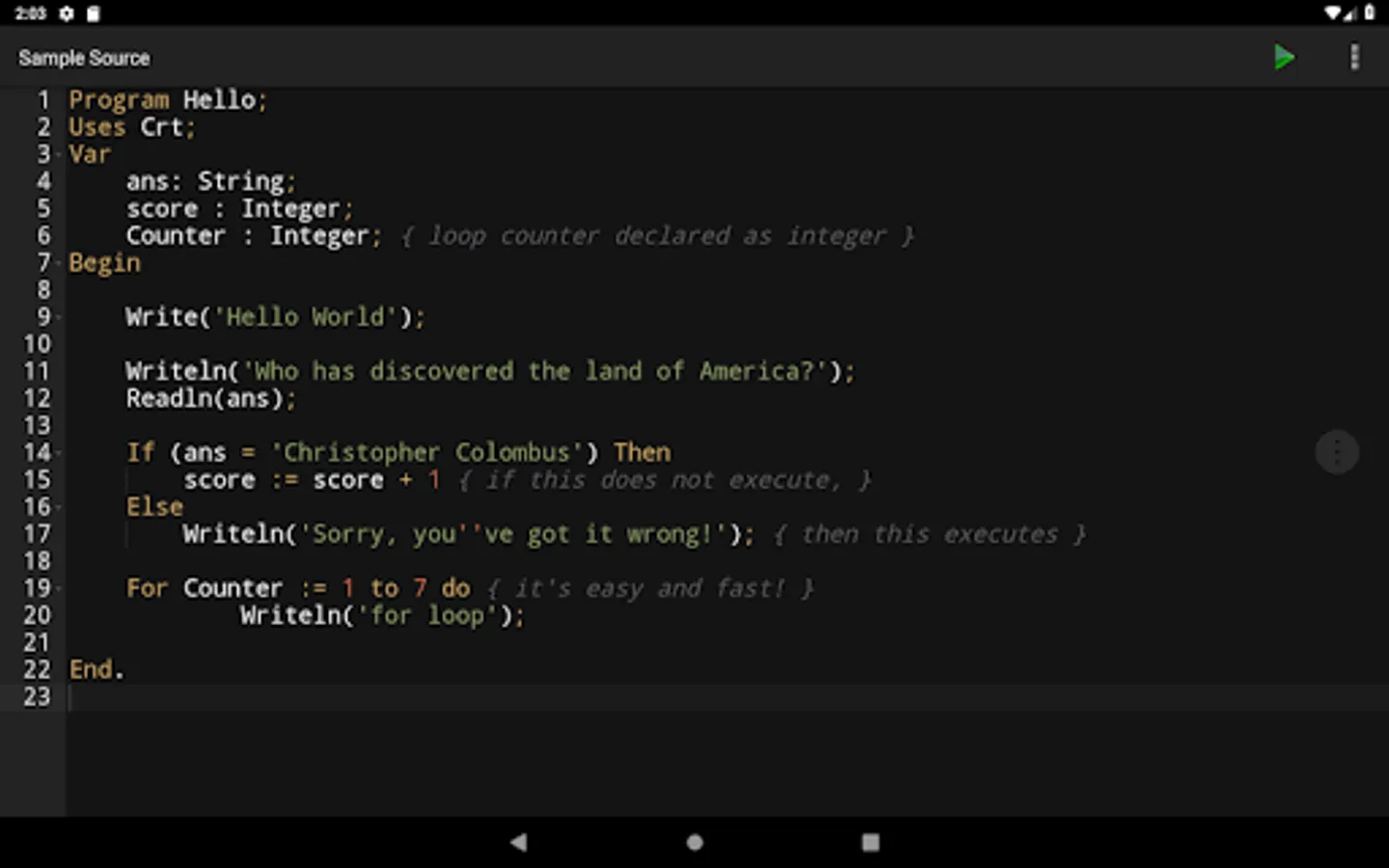This screenshot has height=868, width=1389.
Task: Toggle the fold marker at line 9
Action: (60, 317)
